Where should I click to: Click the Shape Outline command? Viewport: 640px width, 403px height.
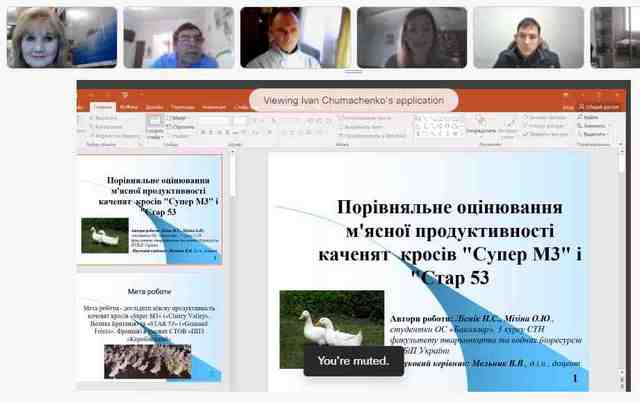tap(544, 126)
